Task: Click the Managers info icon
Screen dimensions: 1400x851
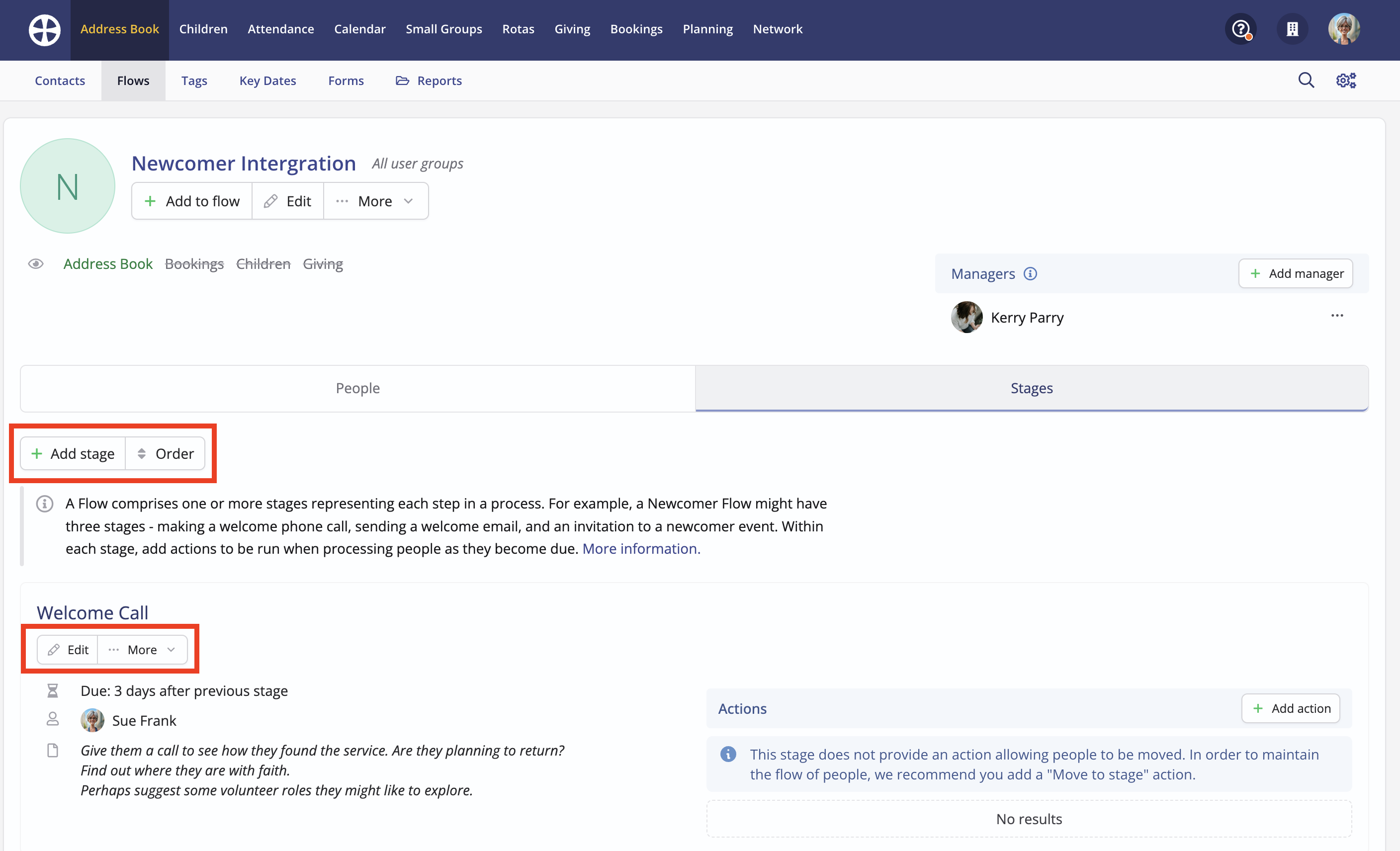Action: pyautogui.click(x=1030, y=274)
